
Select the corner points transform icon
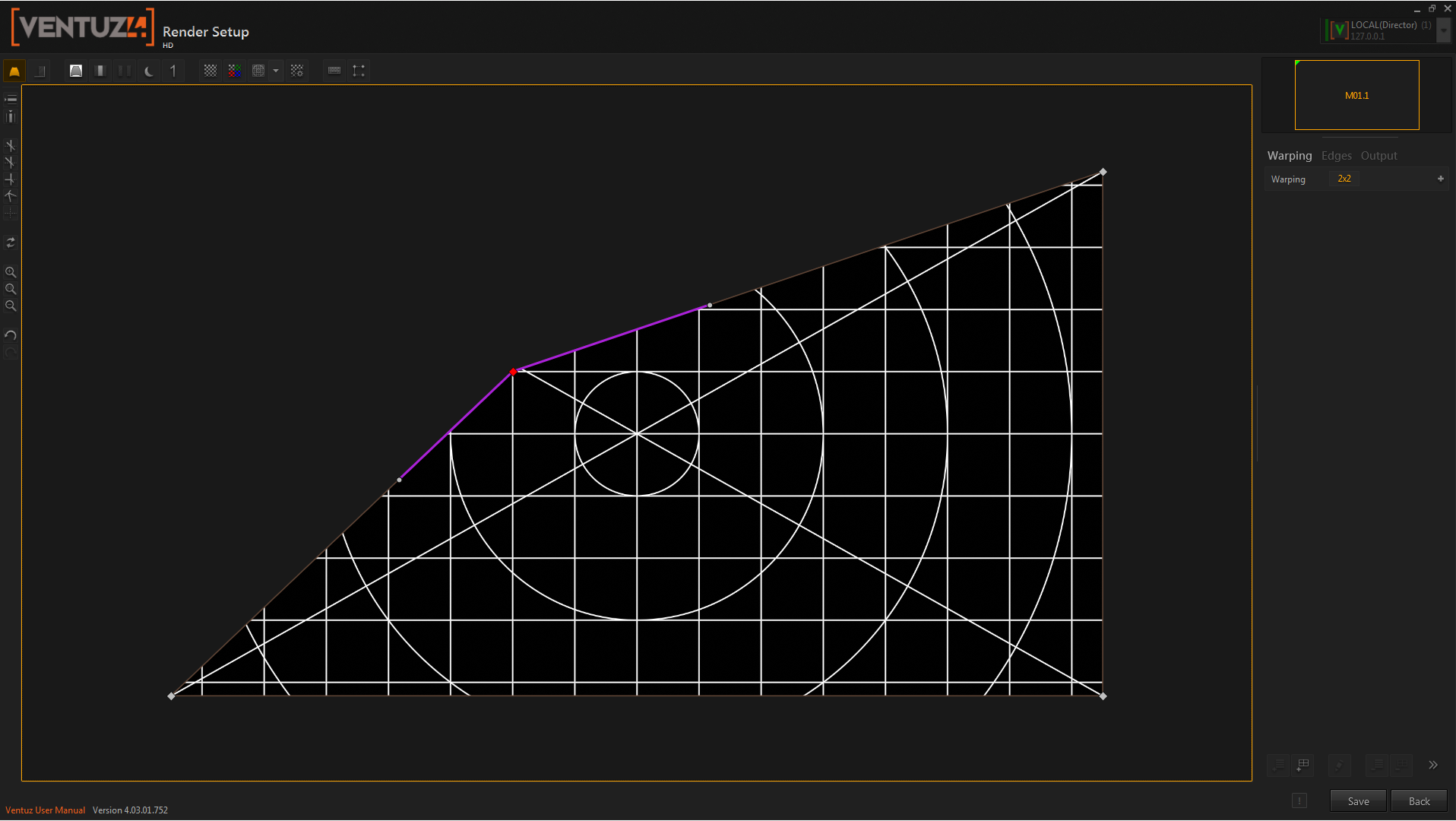click(x=359, y=71)
